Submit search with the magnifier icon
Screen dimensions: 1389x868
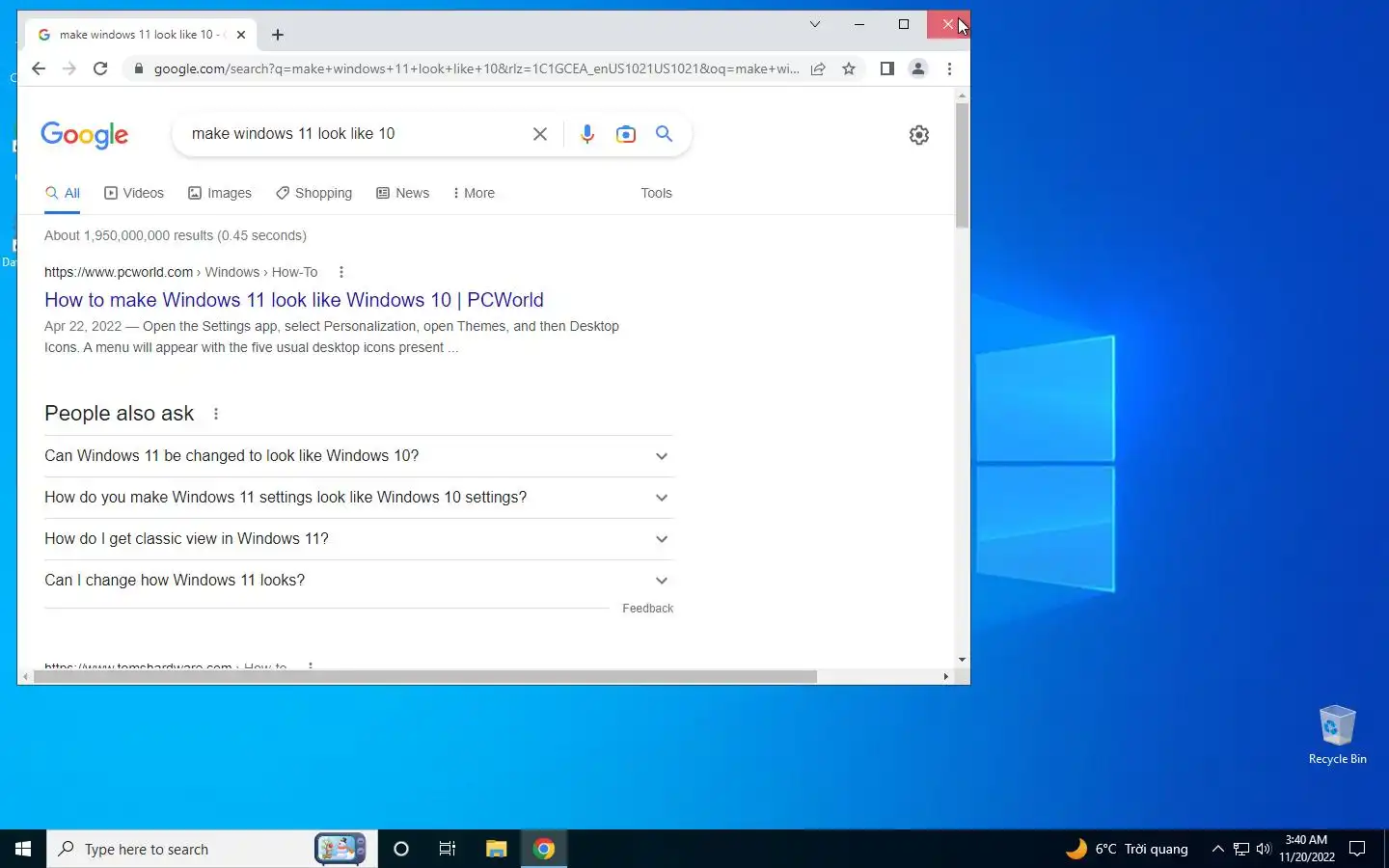(x=665, y=134)
